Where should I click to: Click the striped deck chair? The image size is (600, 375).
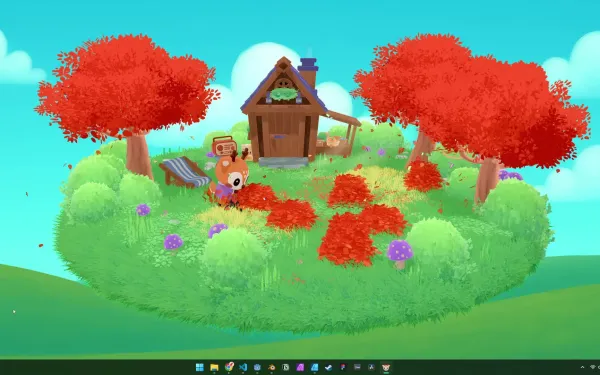coord(185,172)
